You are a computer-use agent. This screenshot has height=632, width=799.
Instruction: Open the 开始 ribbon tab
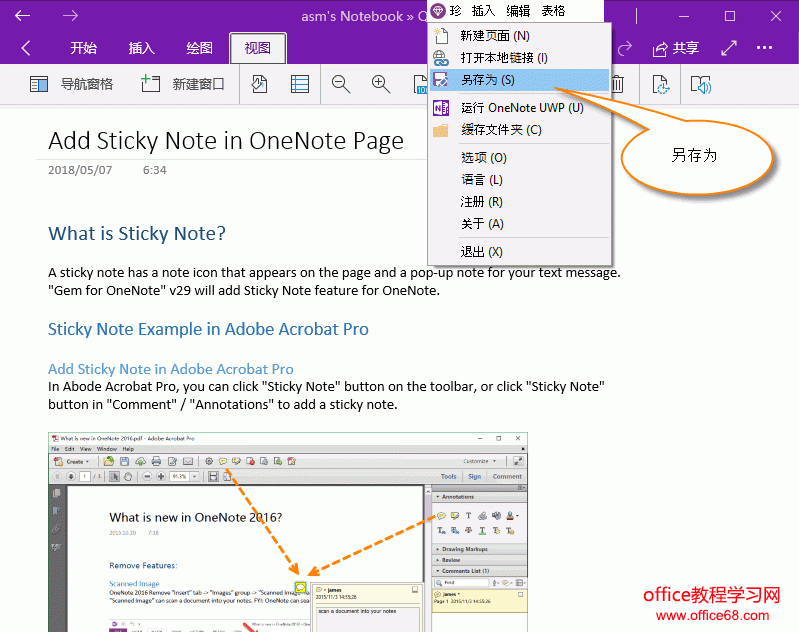[x=83, y=48]
